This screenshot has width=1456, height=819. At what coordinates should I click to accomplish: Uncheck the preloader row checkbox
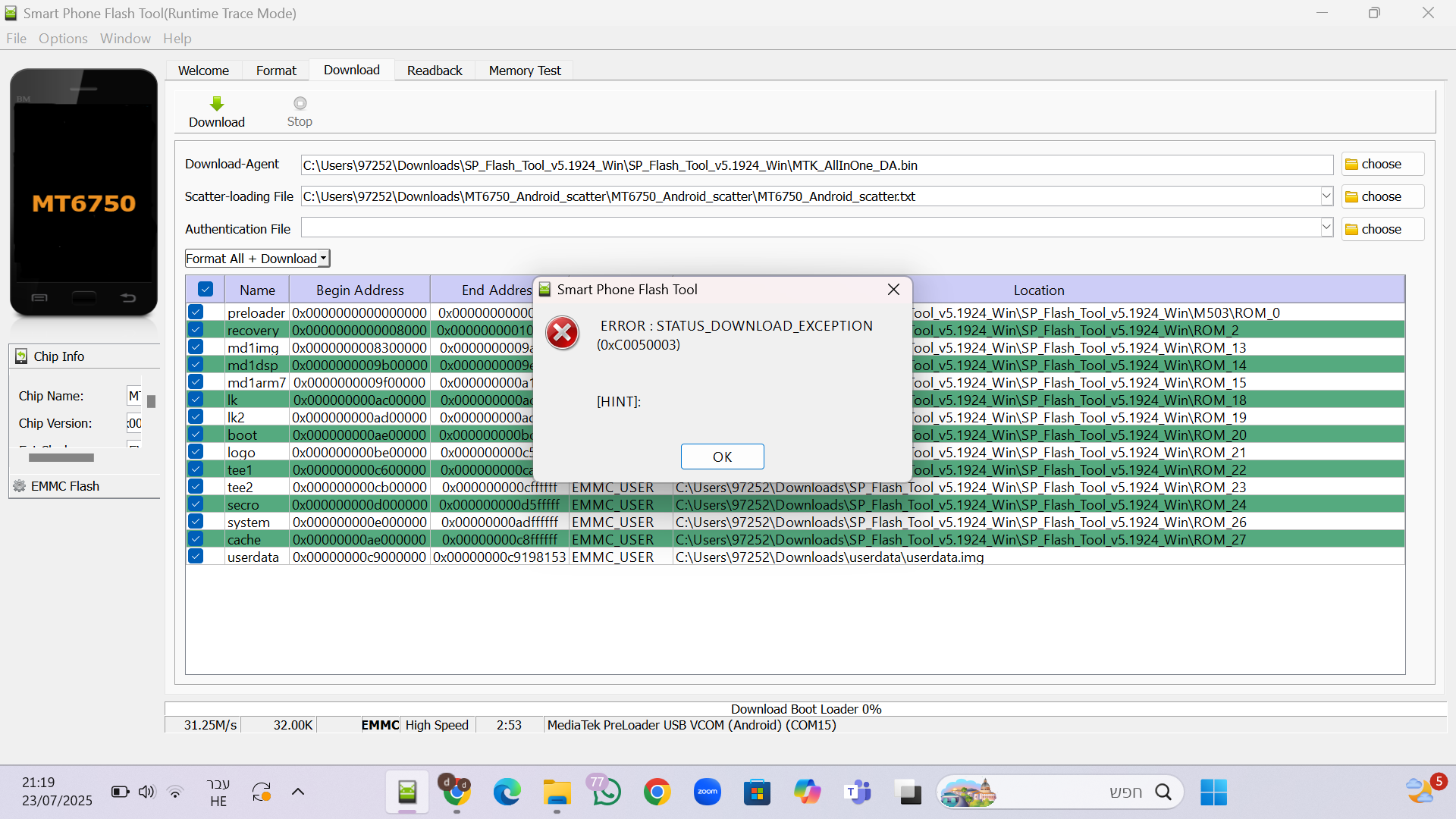(196, 312)
